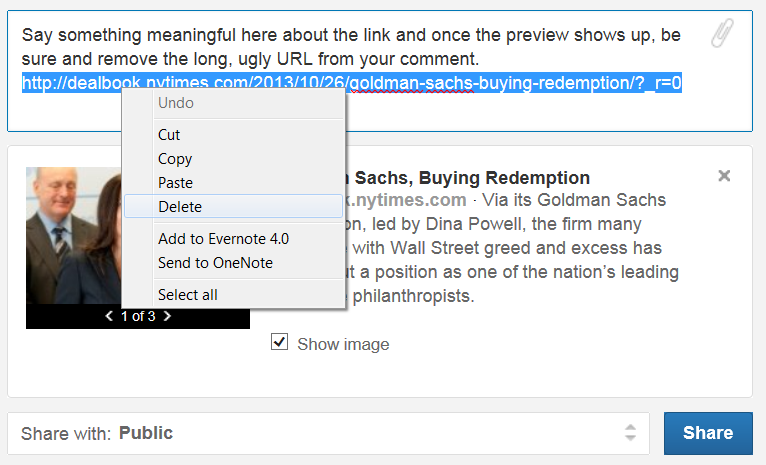Close the link preview with X
The width and height of the screenshot is (766, 465).
(x=724, y=176)
